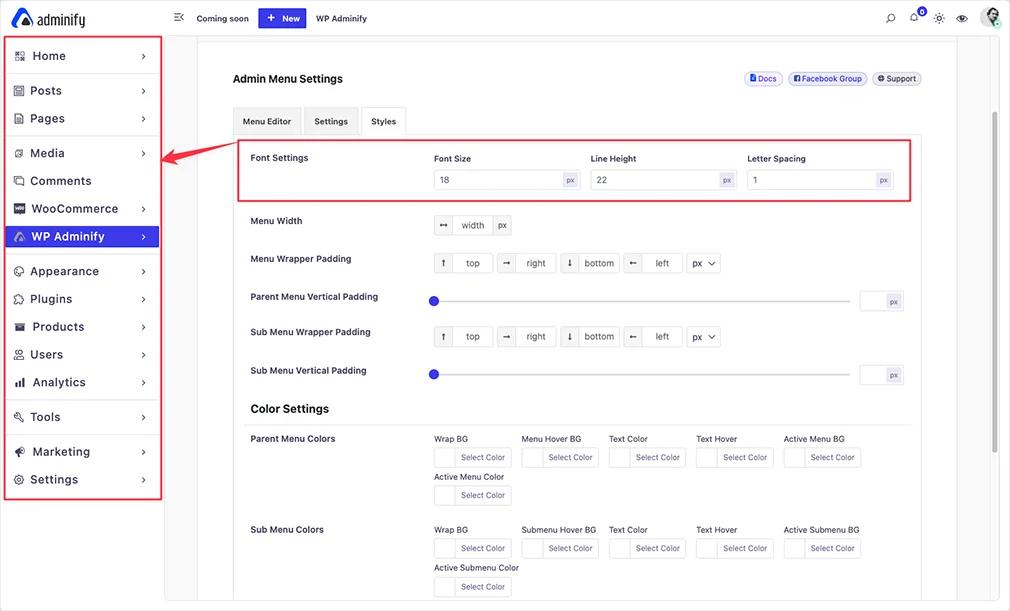The height and width of the screenshot is (611, 1010).
Task: Click Sub Menu Wrapper Padding down-arrow icon
Action: 569,337
